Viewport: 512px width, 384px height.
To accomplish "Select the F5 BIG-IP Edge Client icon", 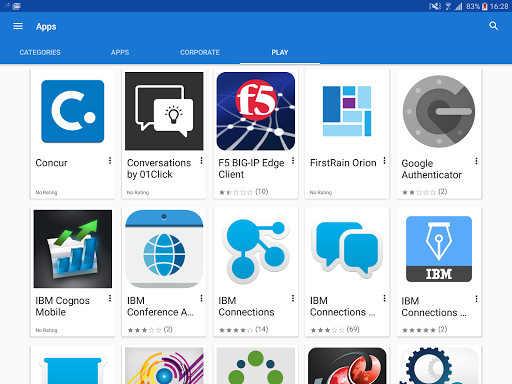I will (256, 111).
